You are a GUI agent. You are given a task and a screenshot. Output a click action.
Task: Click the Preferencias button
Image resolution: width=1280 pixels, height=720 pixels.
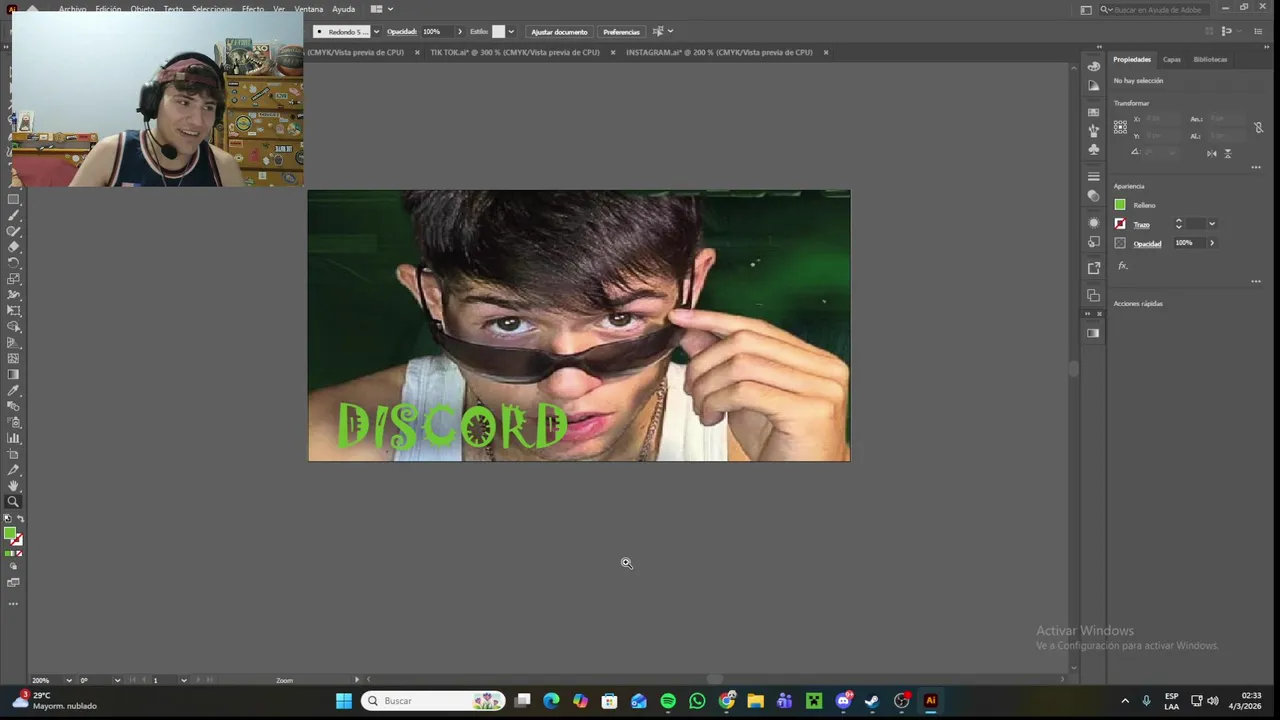click(621, 32)
